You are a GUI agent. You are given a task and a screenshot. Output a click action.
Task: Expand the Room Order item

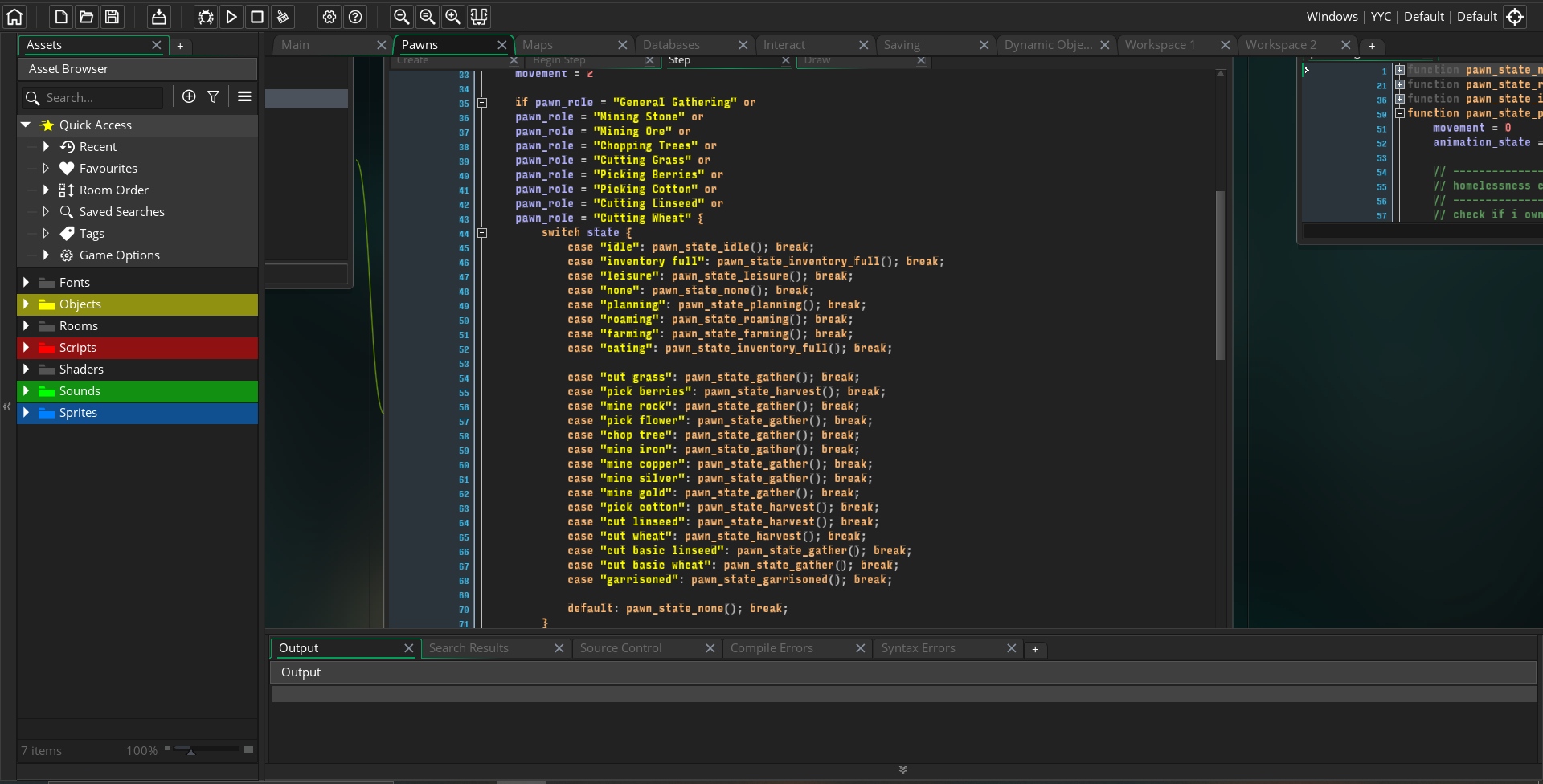click(x=46, y=190)
